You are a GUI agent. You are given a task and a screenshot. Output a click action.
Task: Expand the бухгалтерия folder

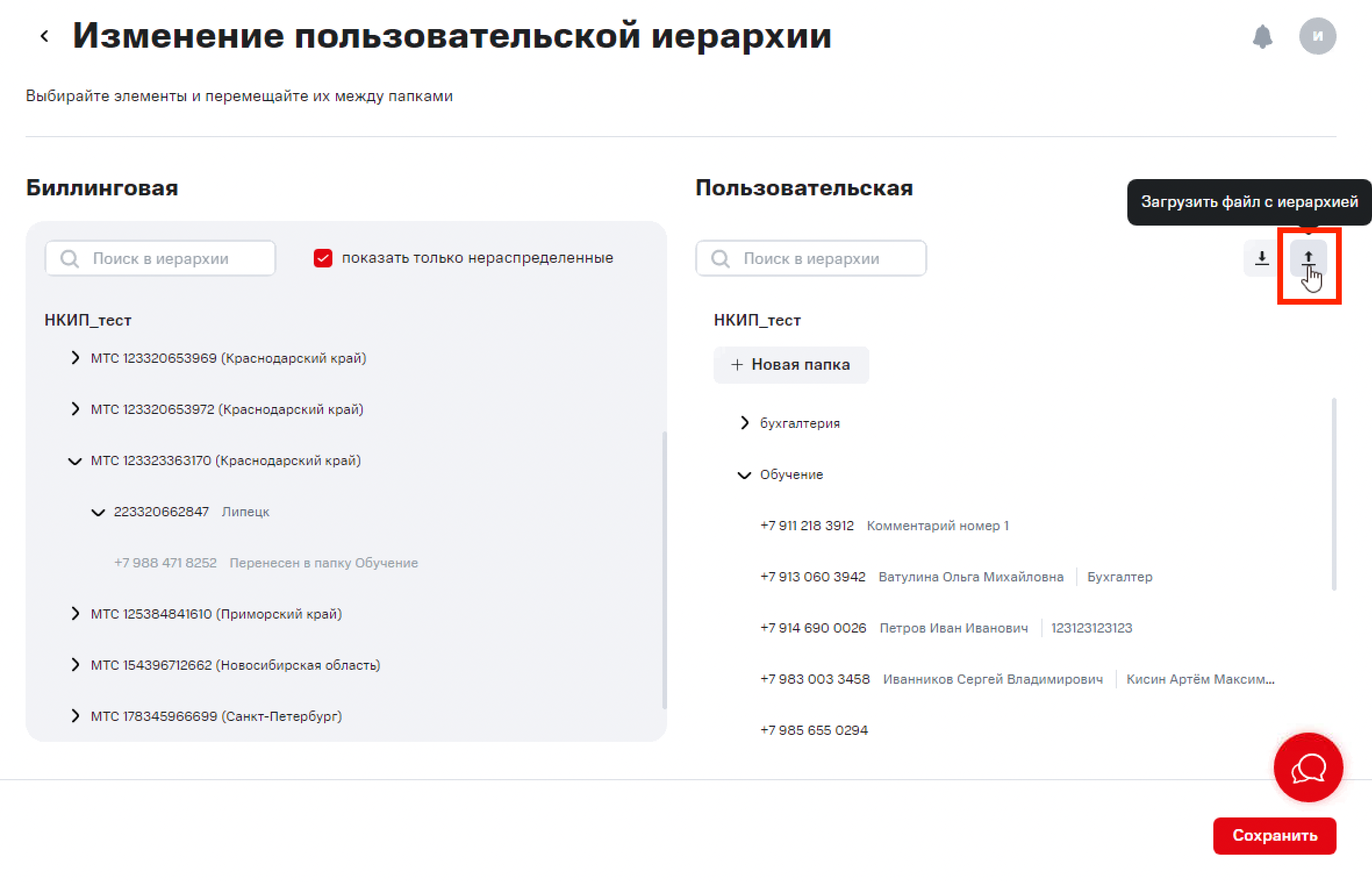(x=744, y=423)
